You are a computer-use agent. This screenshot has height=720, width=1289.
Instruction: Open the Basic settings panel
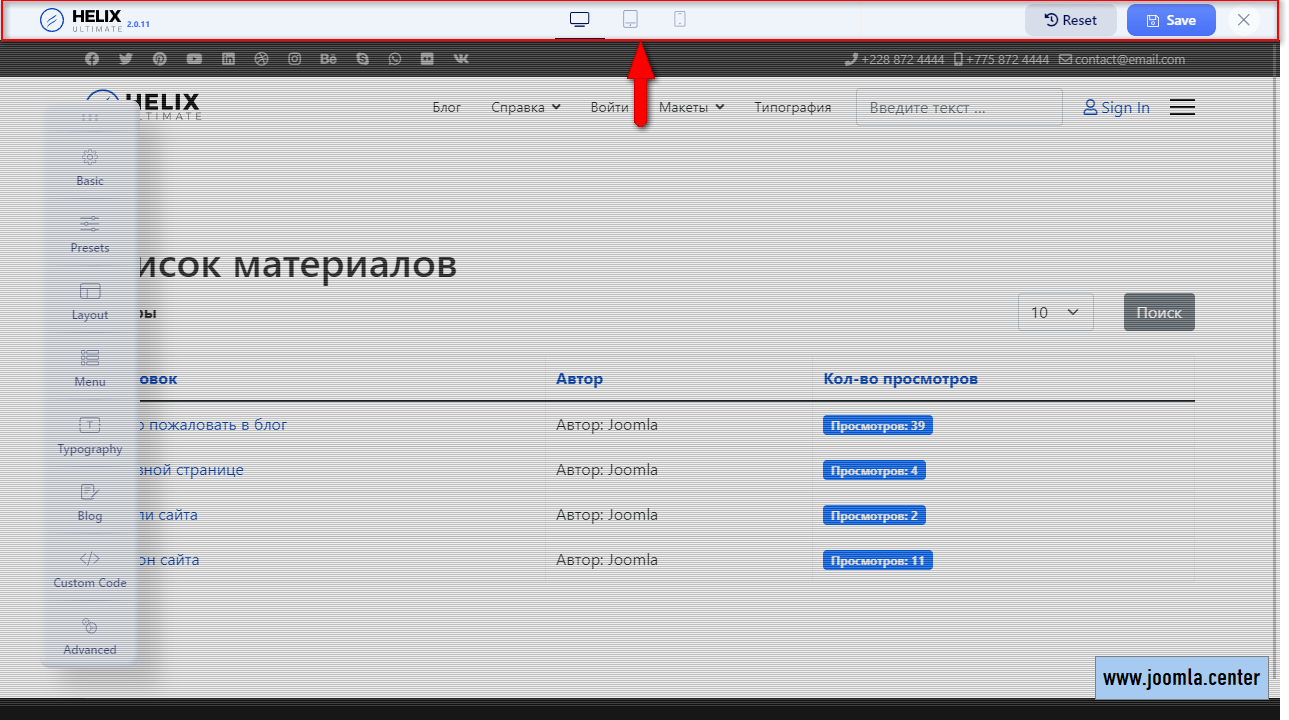[x=90, y=167]
